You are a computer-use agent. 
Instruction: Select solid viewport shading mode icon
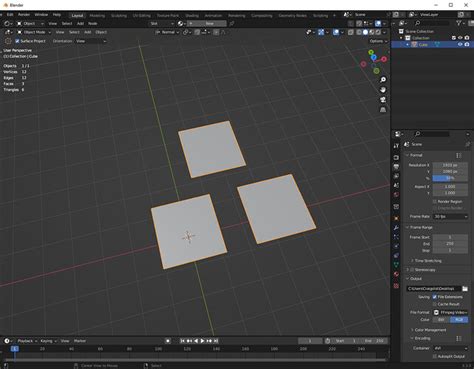click(366, 32)
